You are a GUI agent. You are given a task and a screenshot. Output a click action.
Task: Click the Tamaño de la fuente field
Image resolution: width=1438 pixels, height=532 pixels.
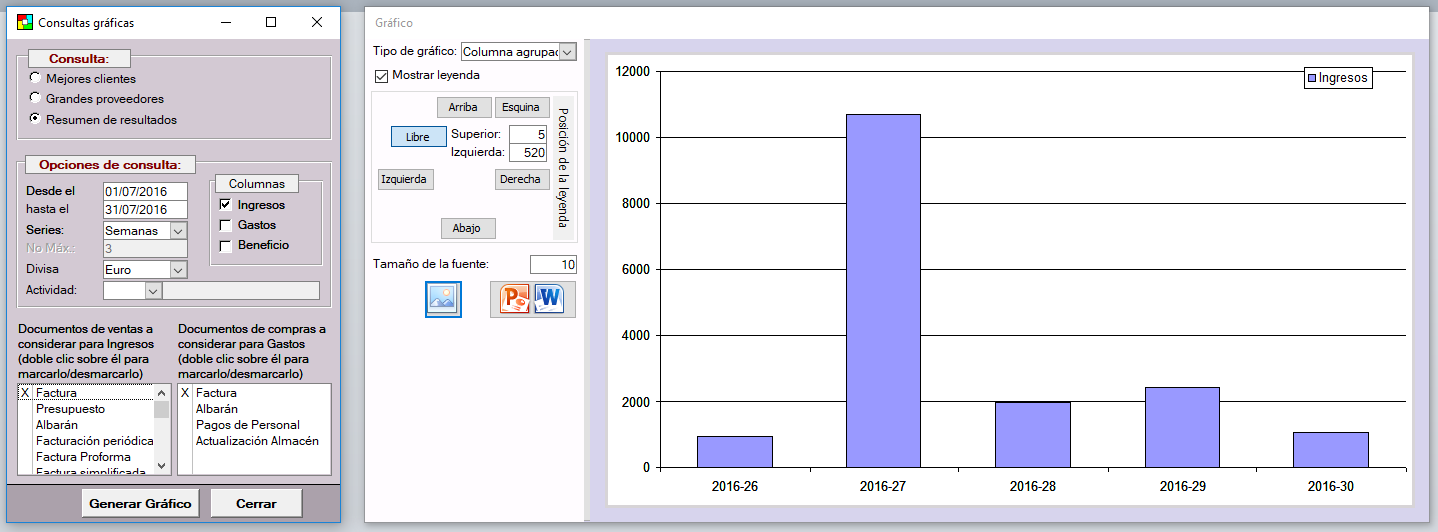552,264
